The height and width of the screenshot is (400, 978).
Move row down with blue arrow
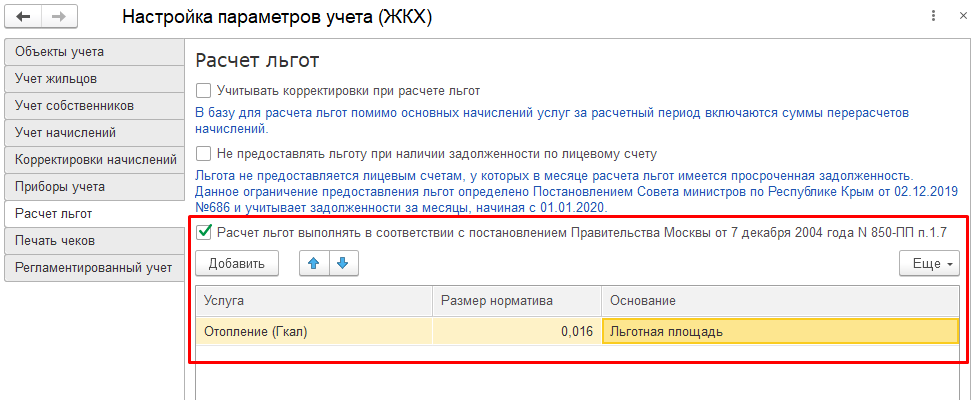[x=343, y=263]
